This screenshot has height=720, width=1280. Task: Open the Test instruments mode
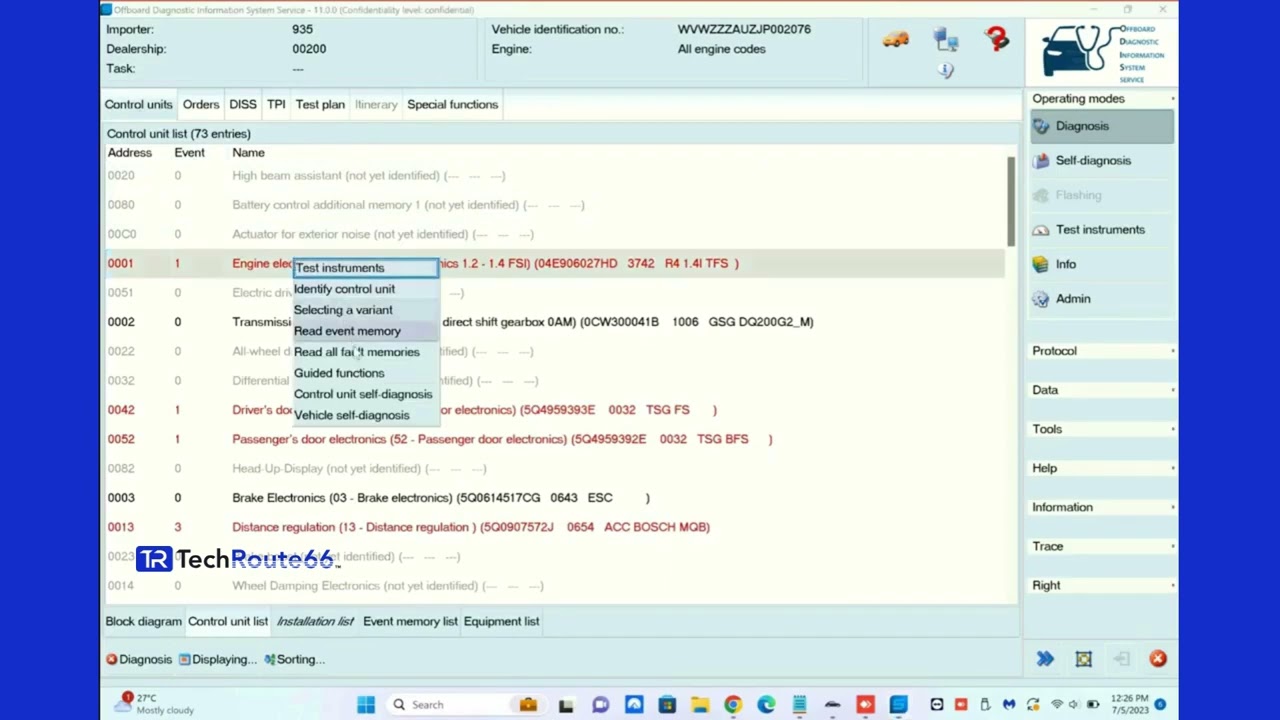click(x=1102, y=229)
